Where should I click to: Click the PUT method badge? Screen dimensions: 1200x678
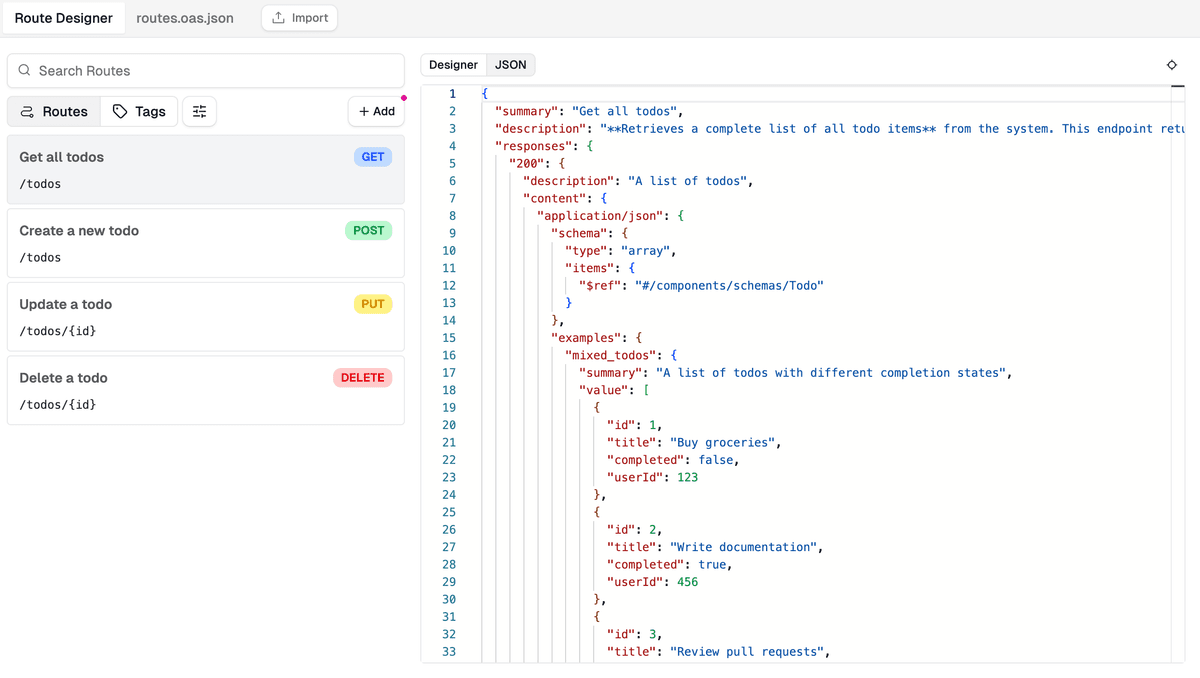(373, 304)
